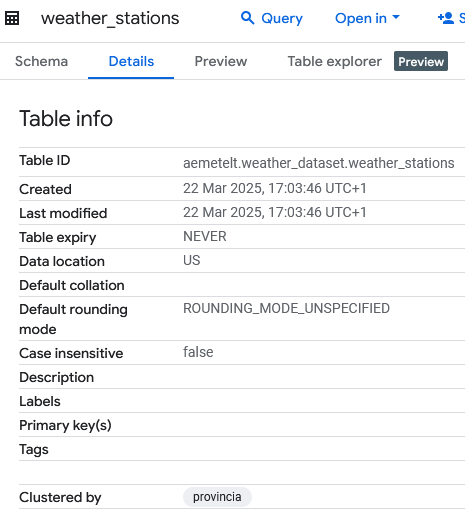Select the Details tab
The image size is (465, 522).
[131, 61]
